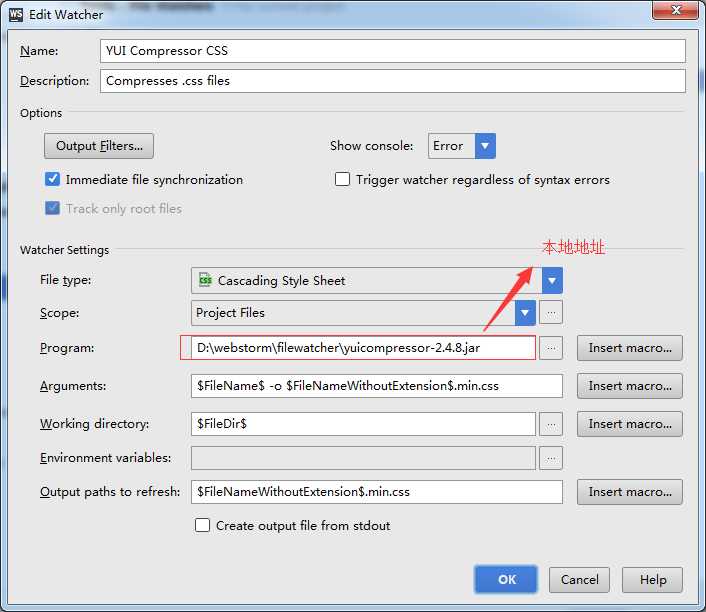Insert macro for the Program field

point(630,348)
